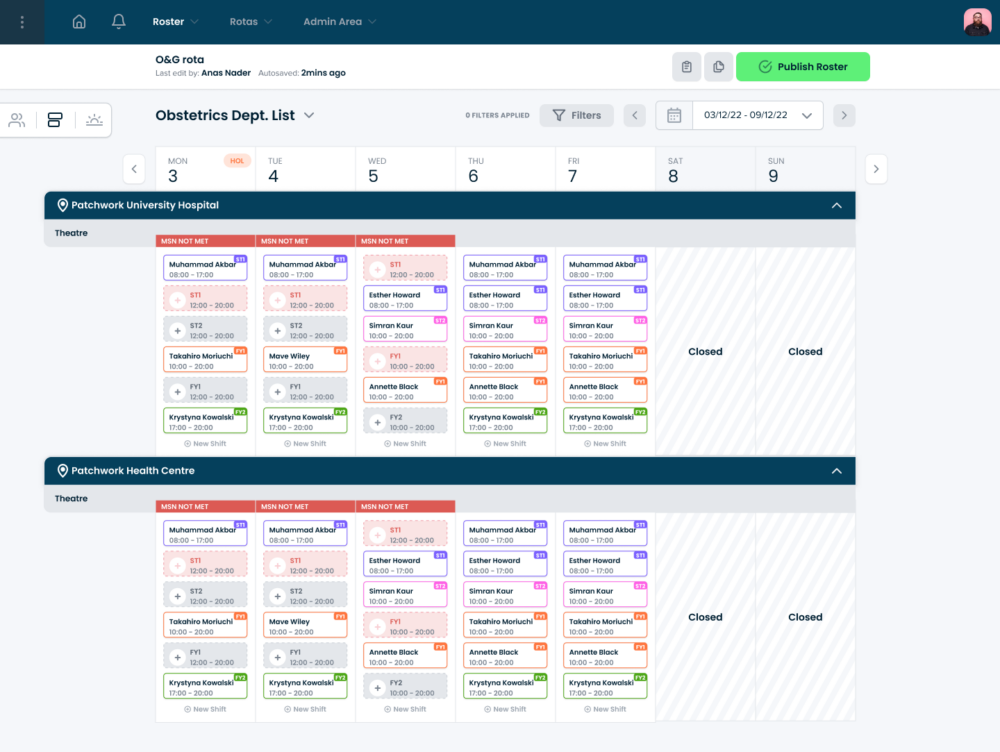Click the calendar icon in date picker
The height and width of the screenshot is (752, 1000).
[x=674, y=115]
